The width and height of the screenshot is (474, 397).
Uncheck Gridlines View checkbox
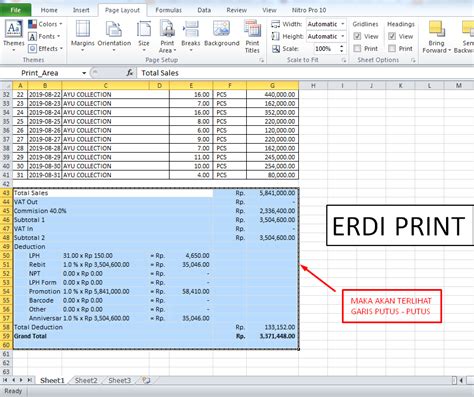tap(357, 36)
